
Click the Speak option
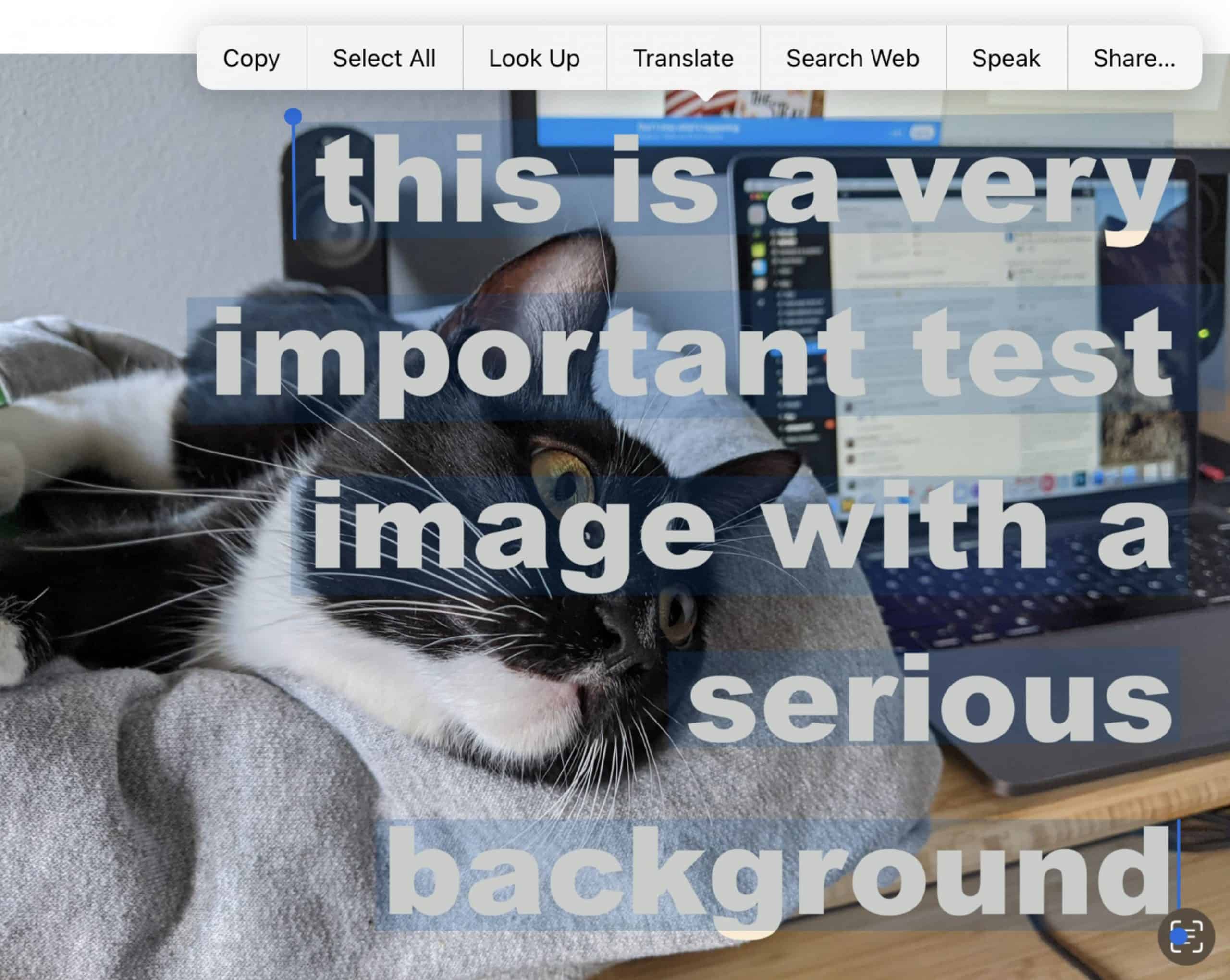[1006, 58]
